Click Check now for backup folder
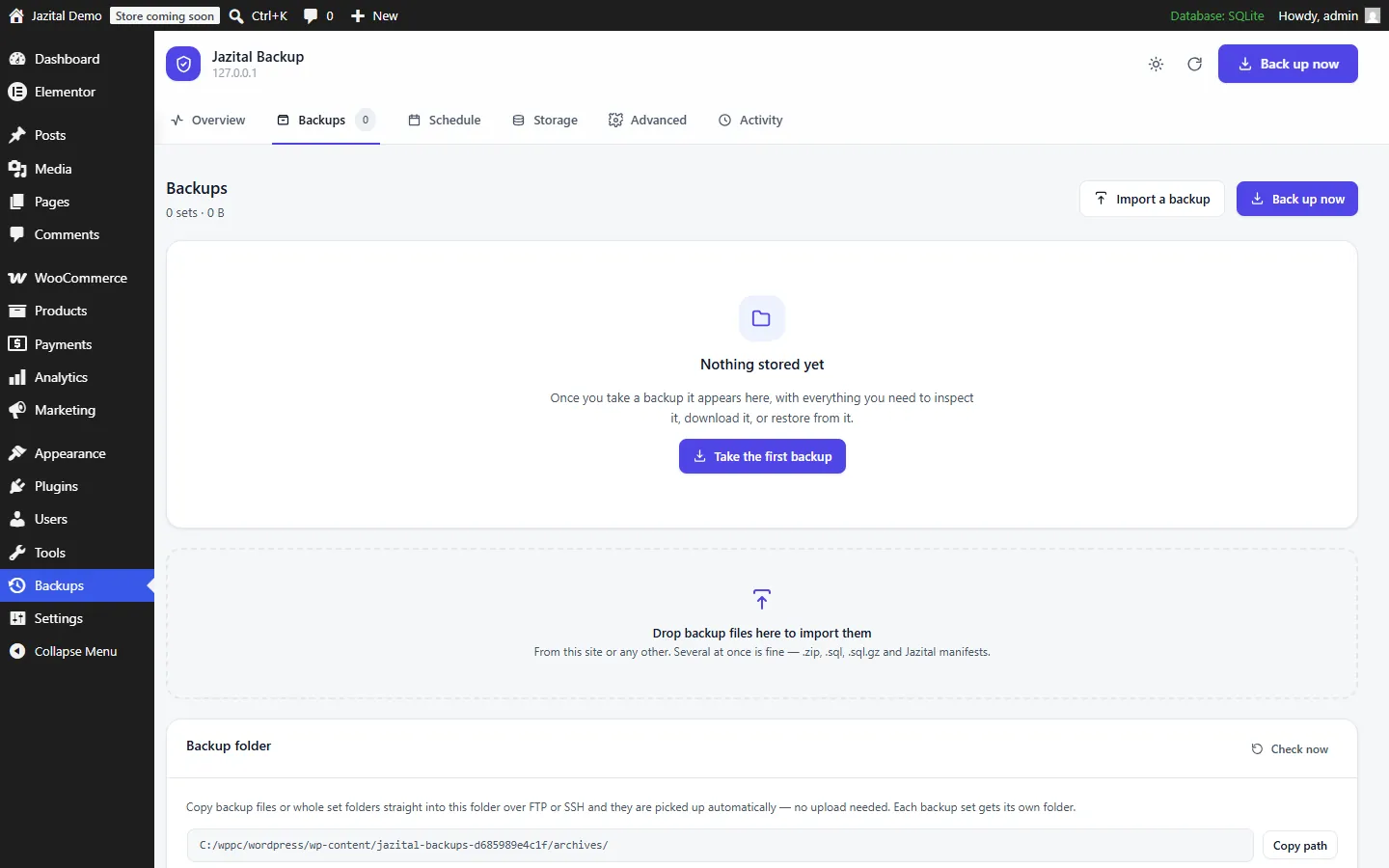Image resolution: width=1389 pixels, height=868 pixels. pos(1290,749)
